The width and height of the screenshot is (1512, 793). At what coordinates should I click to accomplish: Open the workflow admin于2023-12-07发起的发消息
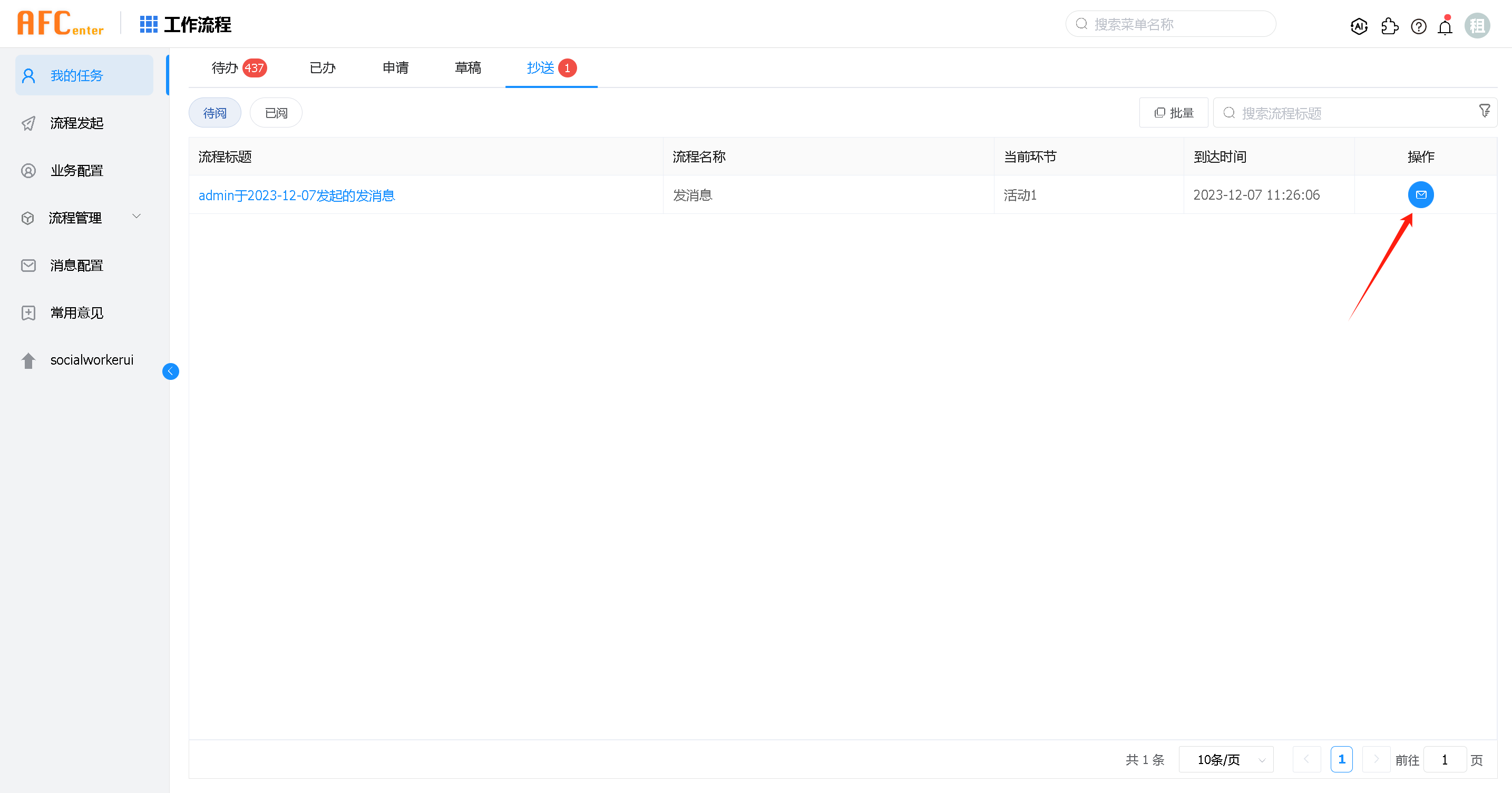(x=297, y=195)
